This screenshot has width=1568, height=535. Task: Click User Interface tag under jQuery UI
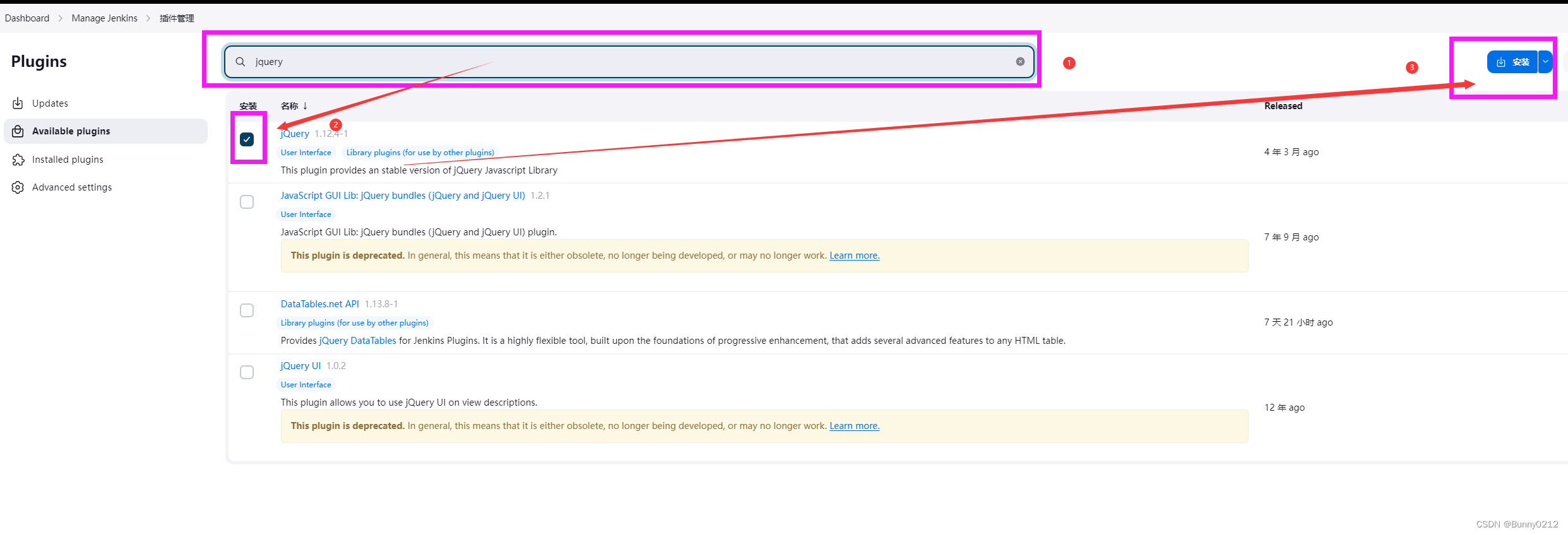click(x=306, y=385)
